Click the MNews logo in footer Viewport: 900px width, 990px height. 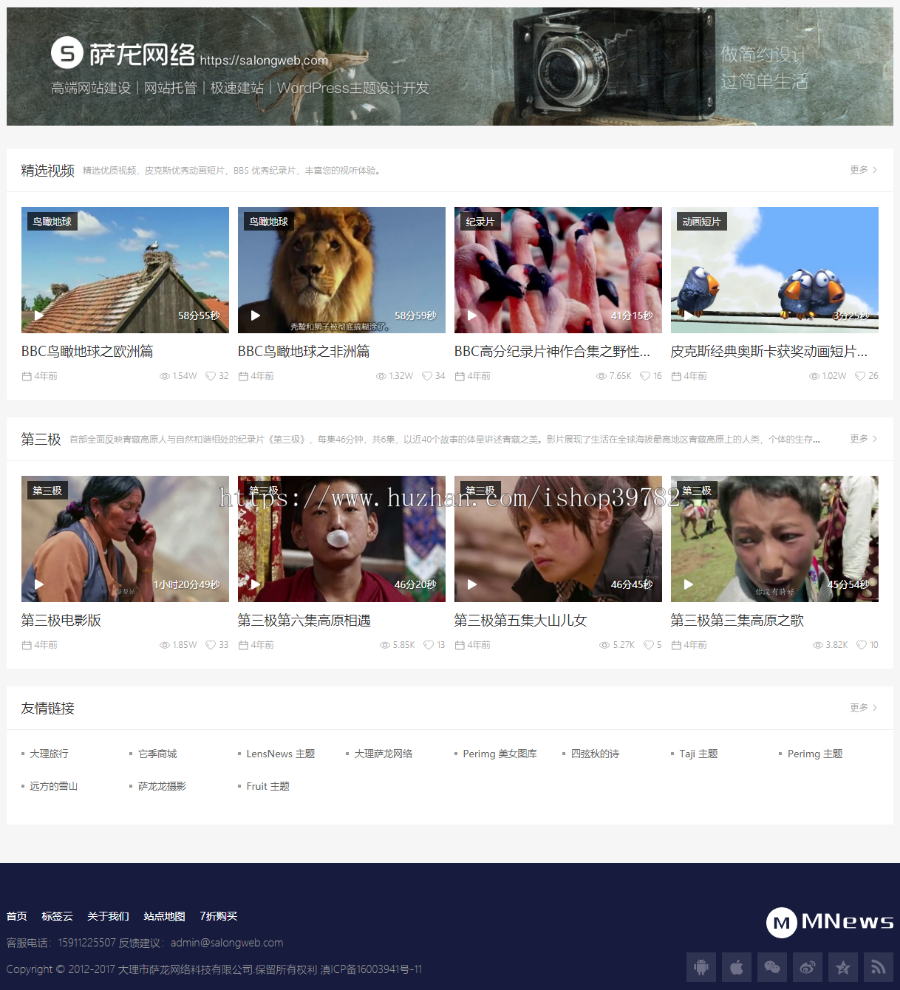829,922
